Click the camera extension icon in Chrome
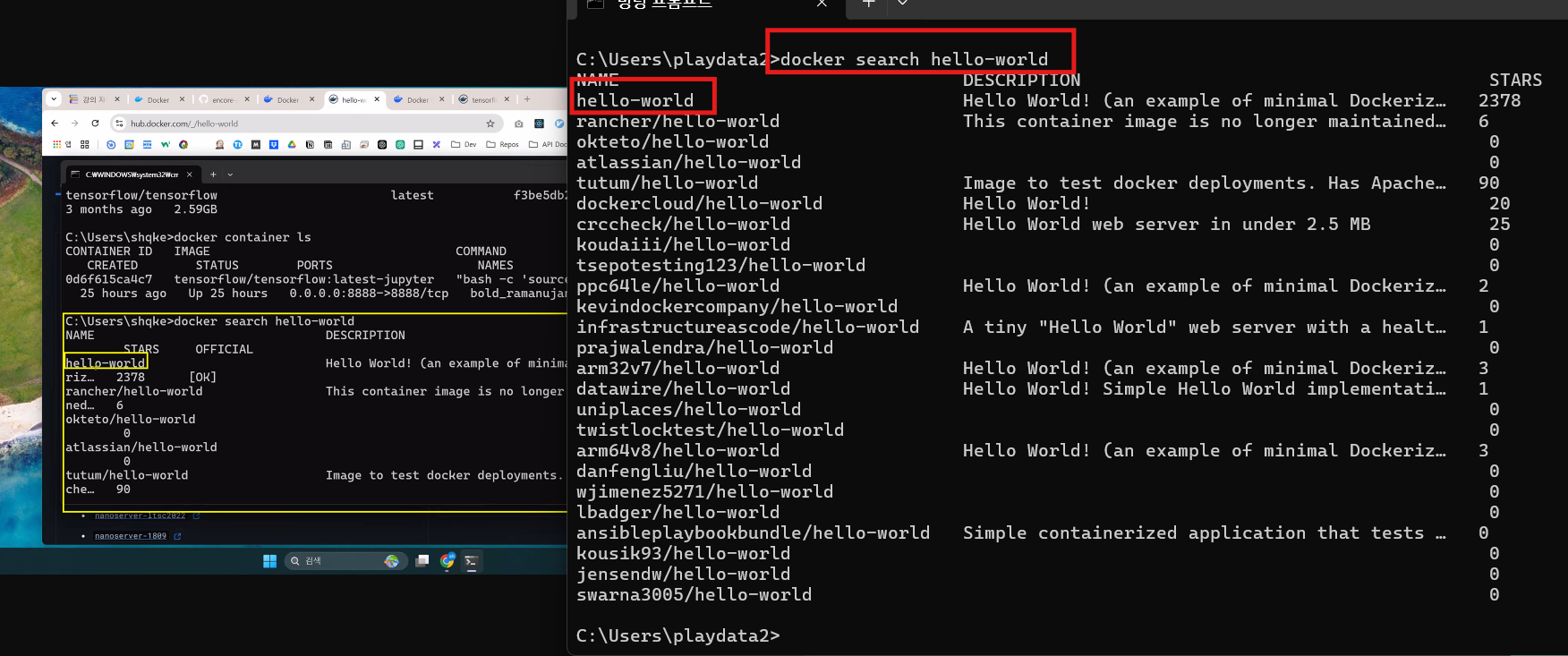 pyautogui.click(x=518, y=124)
